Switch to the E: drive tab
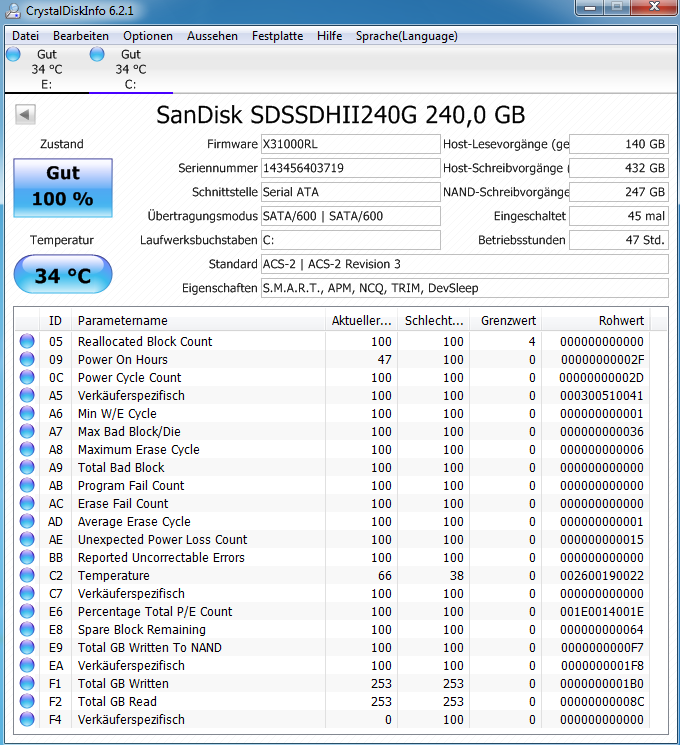The height and width of the screenshot is (745, 680). [x=47, y=69]
